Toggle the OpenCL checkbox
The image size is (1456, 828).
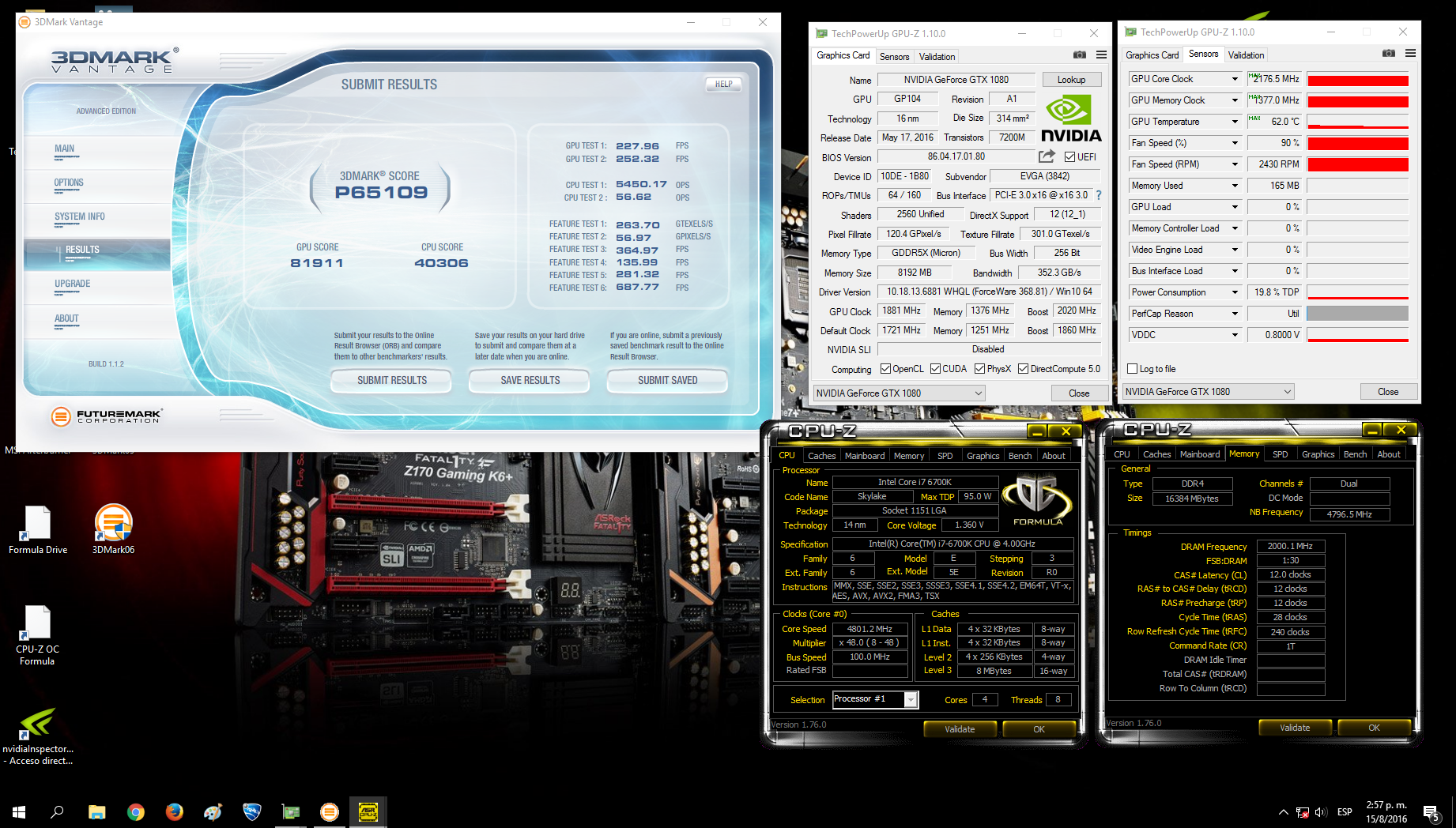tap(885, 369)
